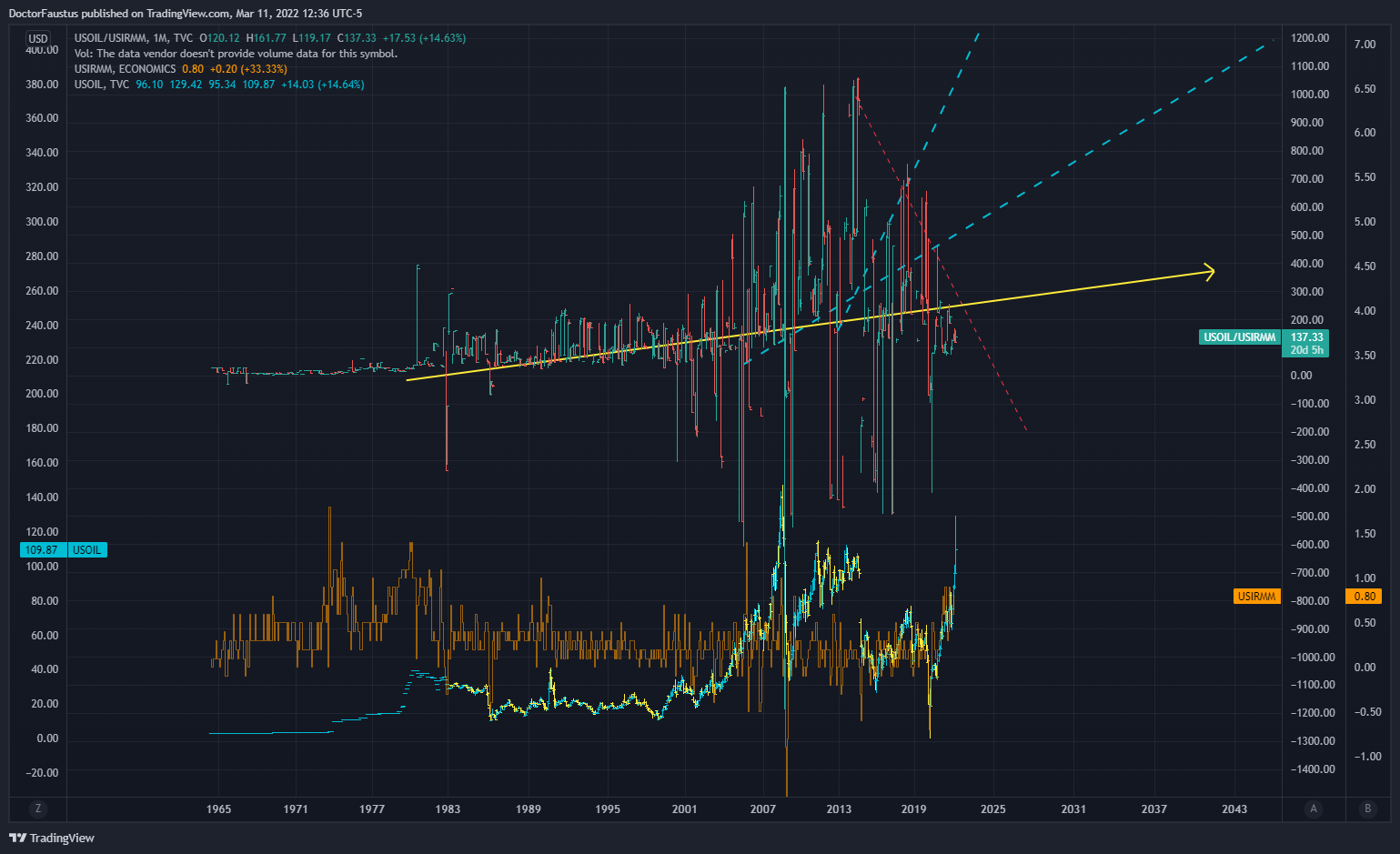
Task: Click the orange 0.80 value tag on right scale
Action: [1364, 597]
